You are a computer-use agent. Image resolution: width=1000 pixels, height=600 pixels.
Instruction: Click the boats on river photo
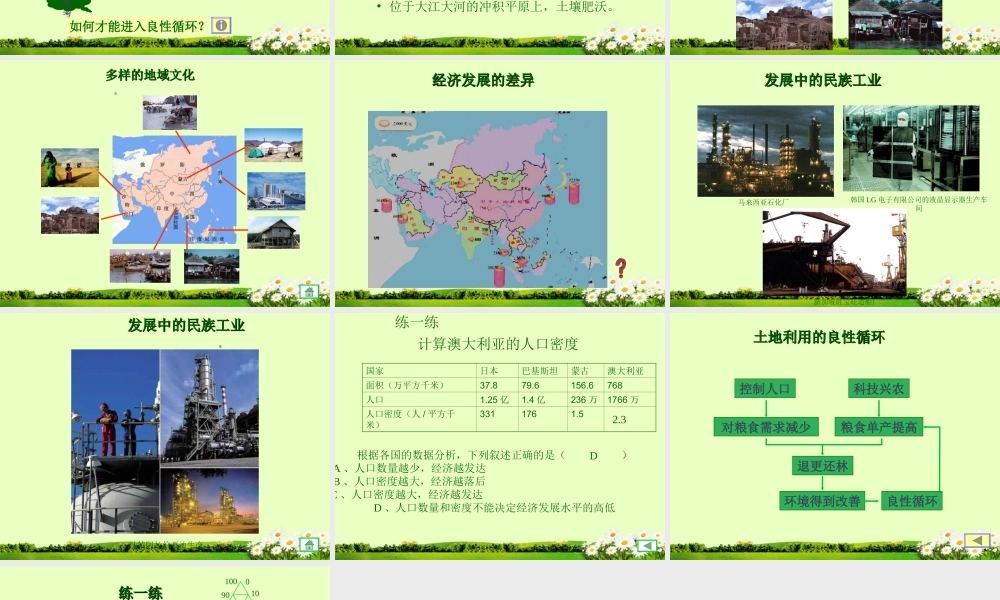point(140,266)
